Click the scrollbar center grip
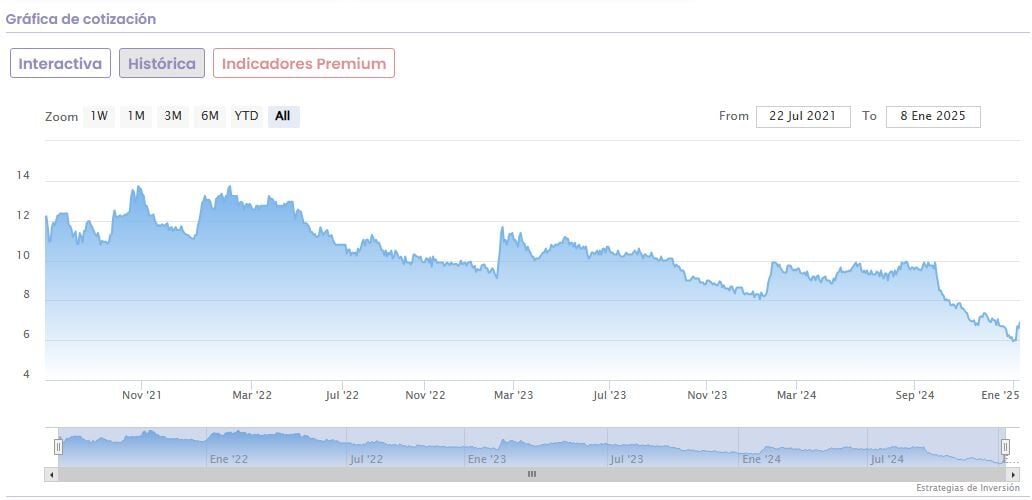This screenshot has height=500, width=1032. (x=532, y=474)
